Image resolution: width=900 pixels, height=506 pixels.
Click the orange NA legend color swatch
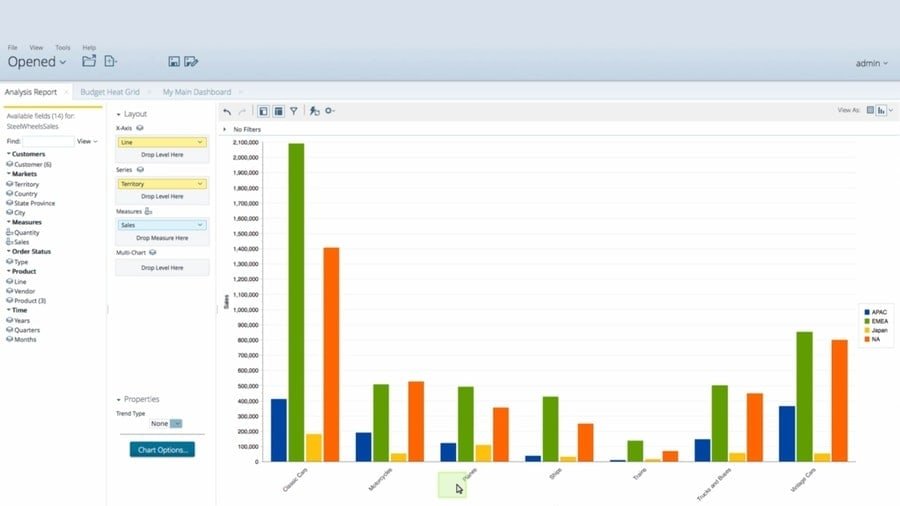coord(866,340)
